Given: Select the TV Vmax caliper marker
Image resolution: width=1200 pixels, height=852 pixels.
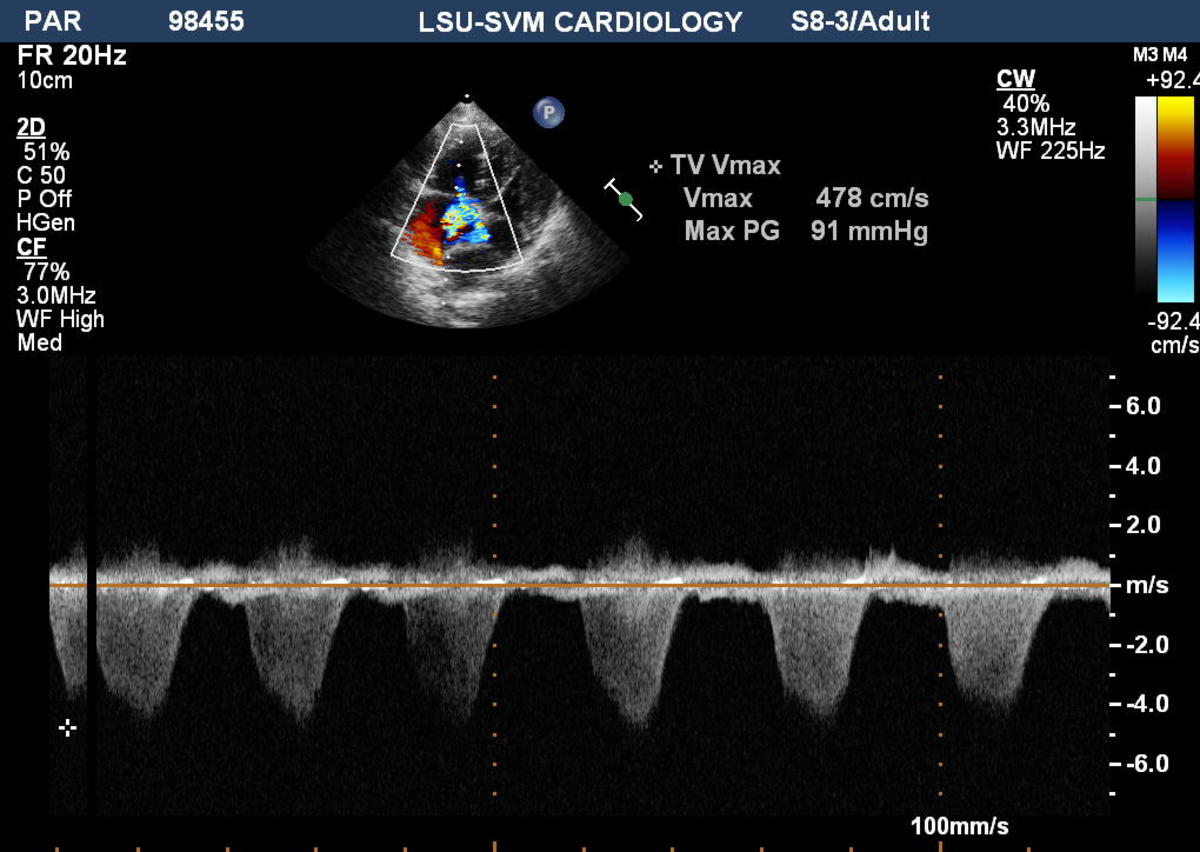Looking at the screenshot, I should [655, 166].
